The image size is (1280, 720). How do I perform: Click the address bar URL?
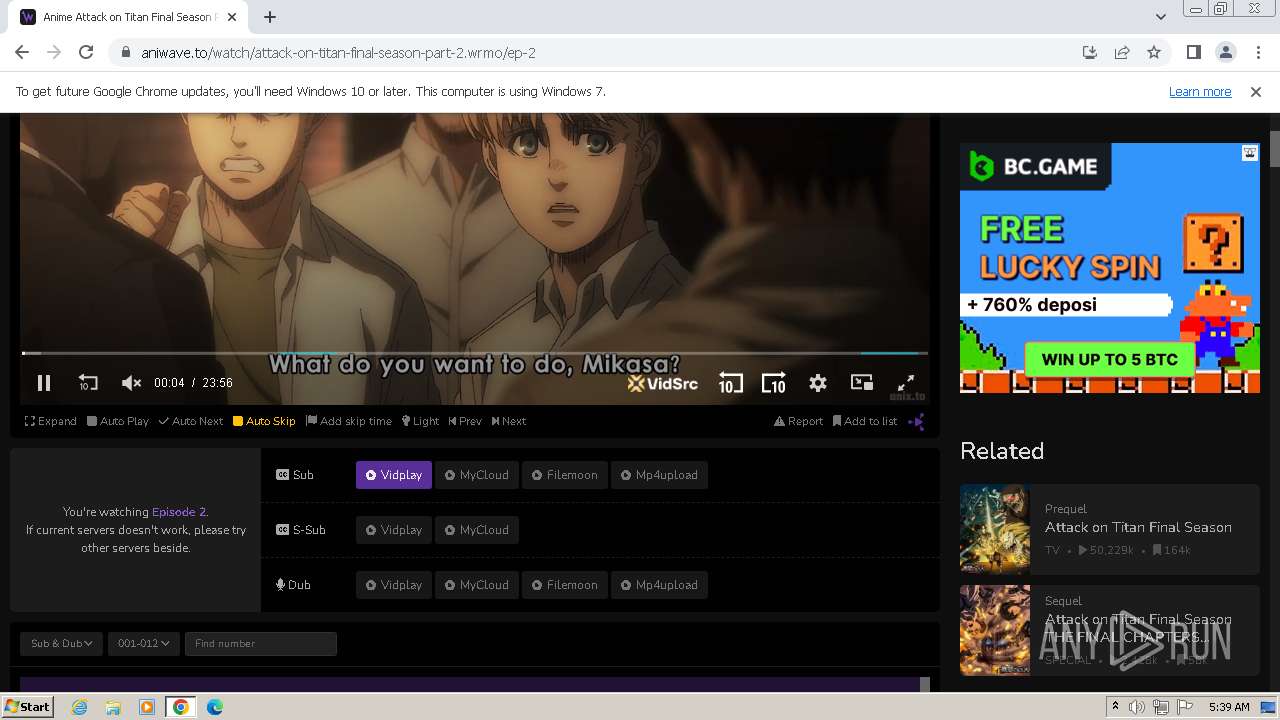339,53
